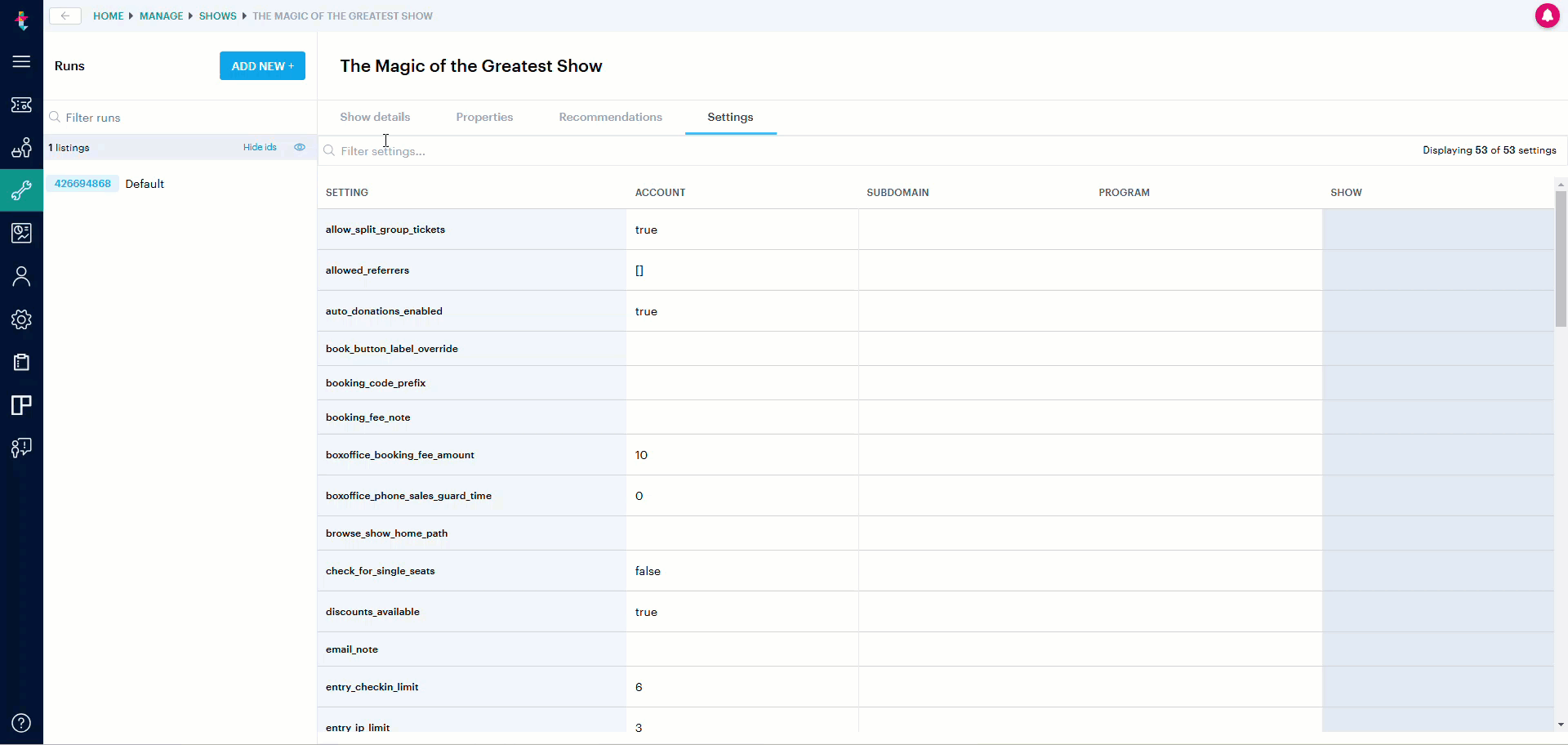Select the wrench Manage icon in sidebar
The image size is (1568, 745).
pos(21,190)
